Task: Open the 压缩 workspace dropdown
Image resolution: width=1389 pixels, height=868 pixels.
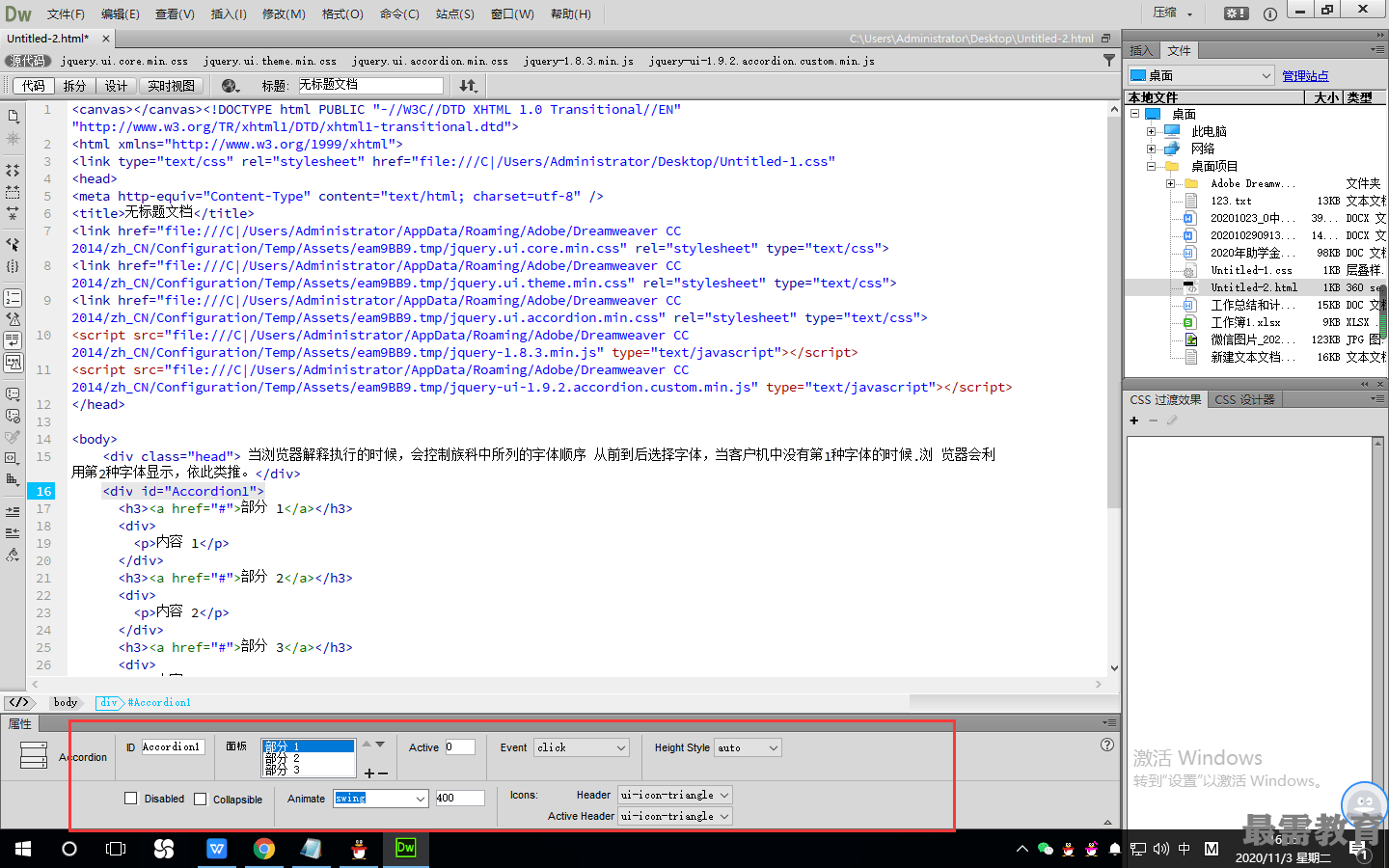Action: [x=1173, y=14]
